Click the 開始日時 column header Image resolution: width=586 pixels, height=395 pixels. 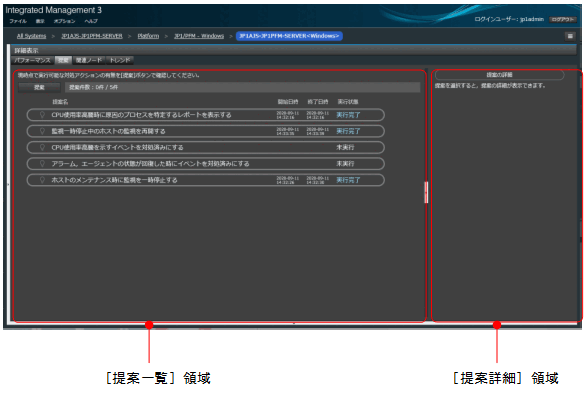287,102
